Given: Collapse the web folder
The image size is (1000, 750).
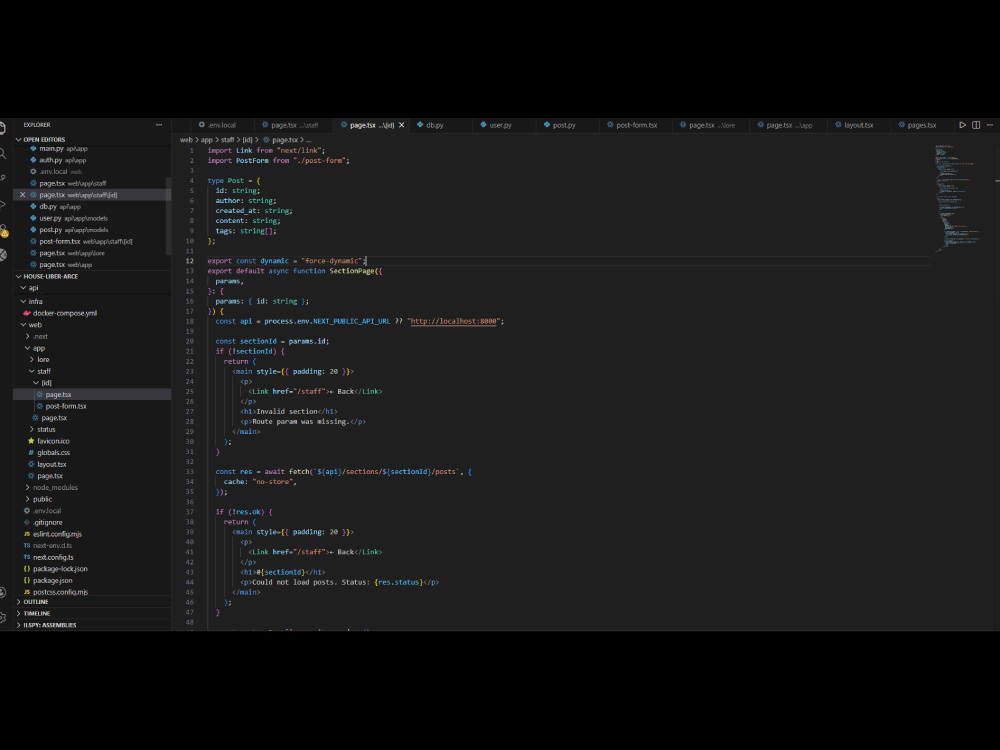Looking at the screenshot, I should pos(23,325).
